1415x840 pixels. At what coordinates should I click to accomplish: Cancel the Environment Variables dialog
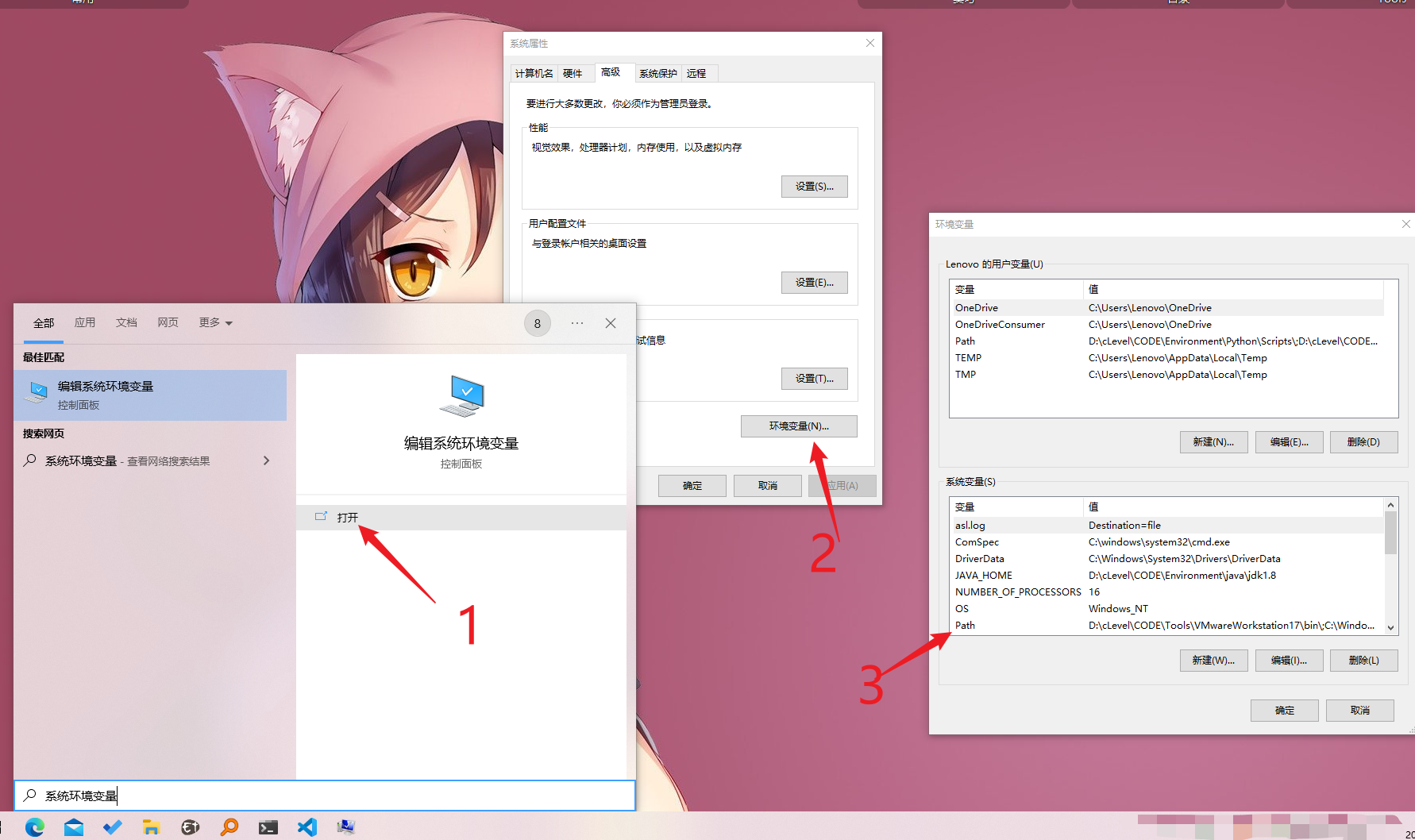point(1360,711)
